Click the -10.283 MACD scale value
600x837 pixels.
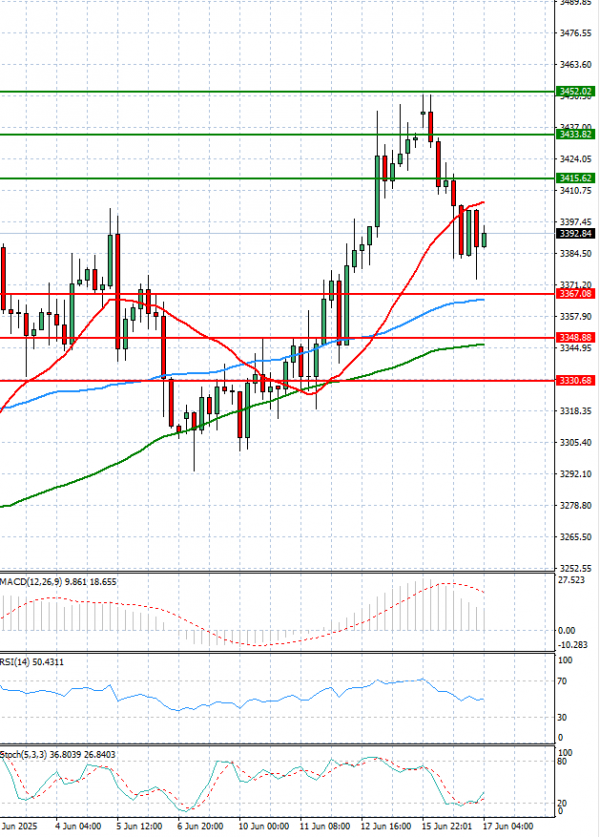coord(573,645)
